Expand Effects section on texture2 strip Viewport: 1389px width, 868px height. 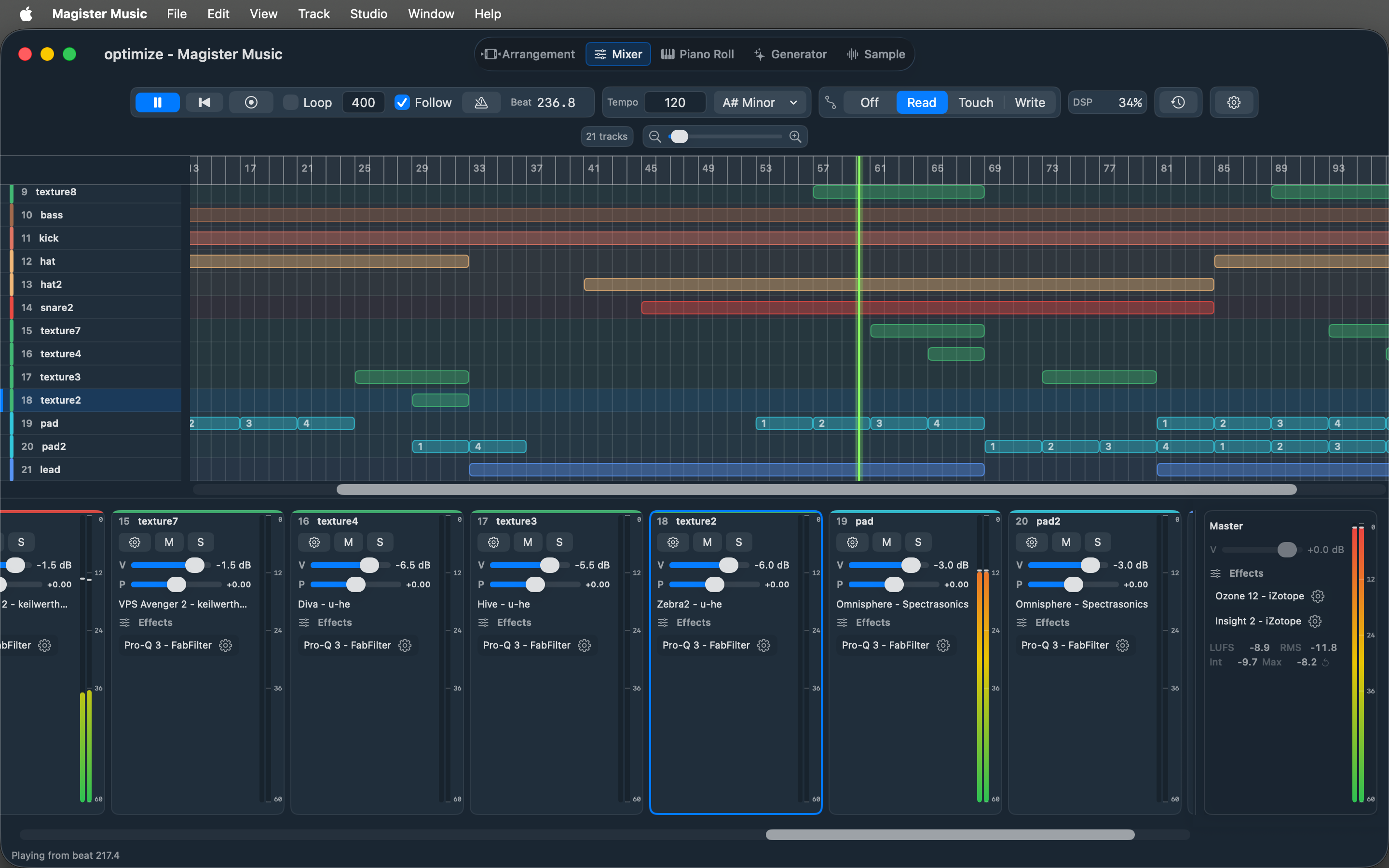[x=684, y=622]
